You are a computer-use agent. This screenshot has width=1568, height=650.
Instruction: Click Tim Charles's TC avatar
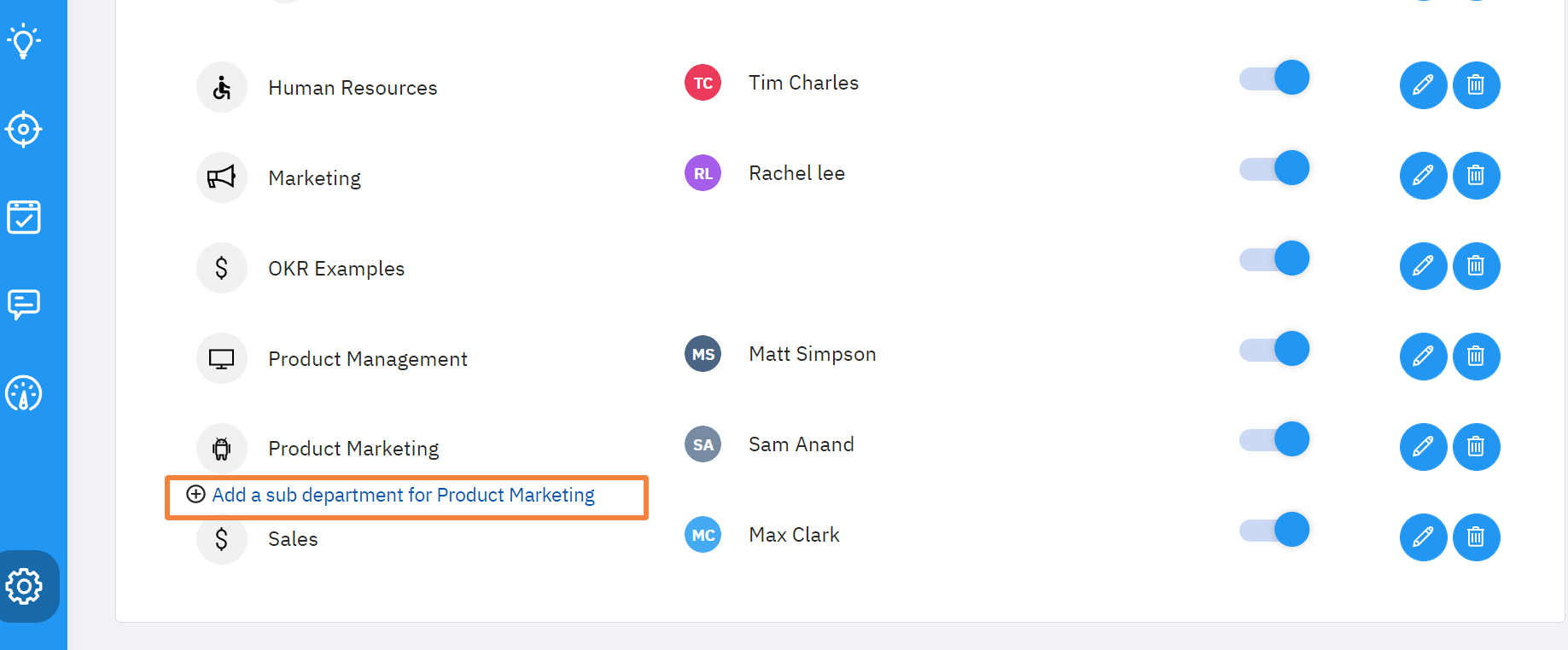click(702, 83)
